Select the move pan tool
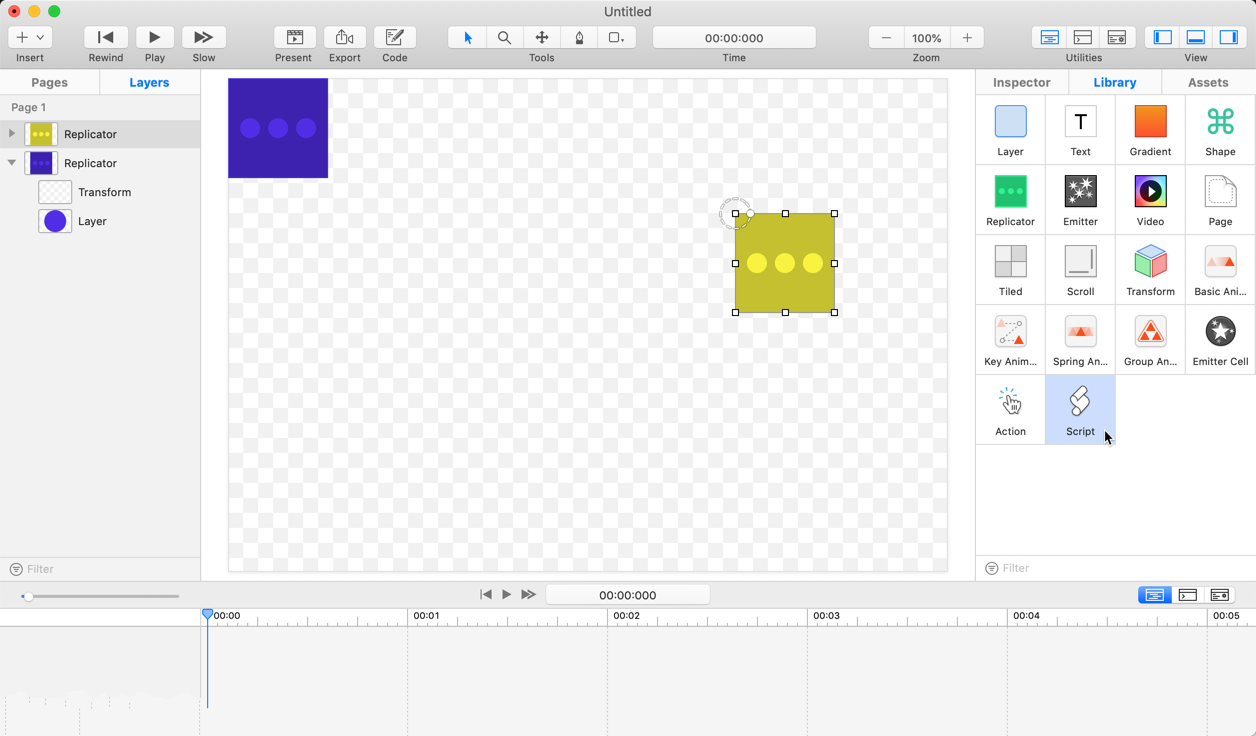The width and height of the screenshot is (1256, 736). (542, 37)
